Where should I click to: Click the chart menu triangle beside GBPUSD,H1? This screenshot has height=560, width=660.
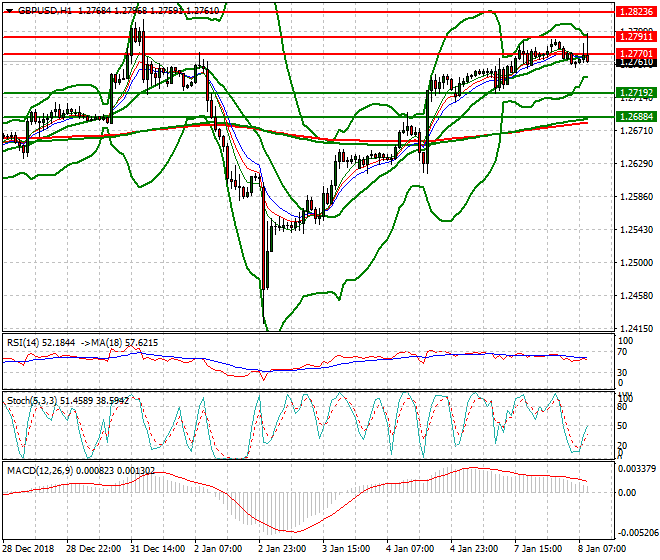point(9,11)
